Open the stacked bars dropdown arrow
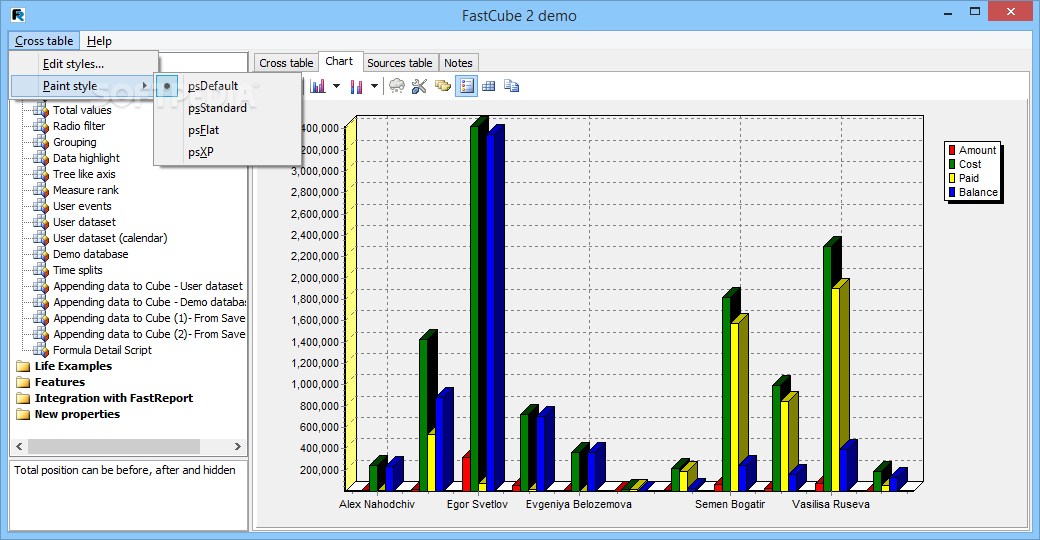 (x=374, y=86)
